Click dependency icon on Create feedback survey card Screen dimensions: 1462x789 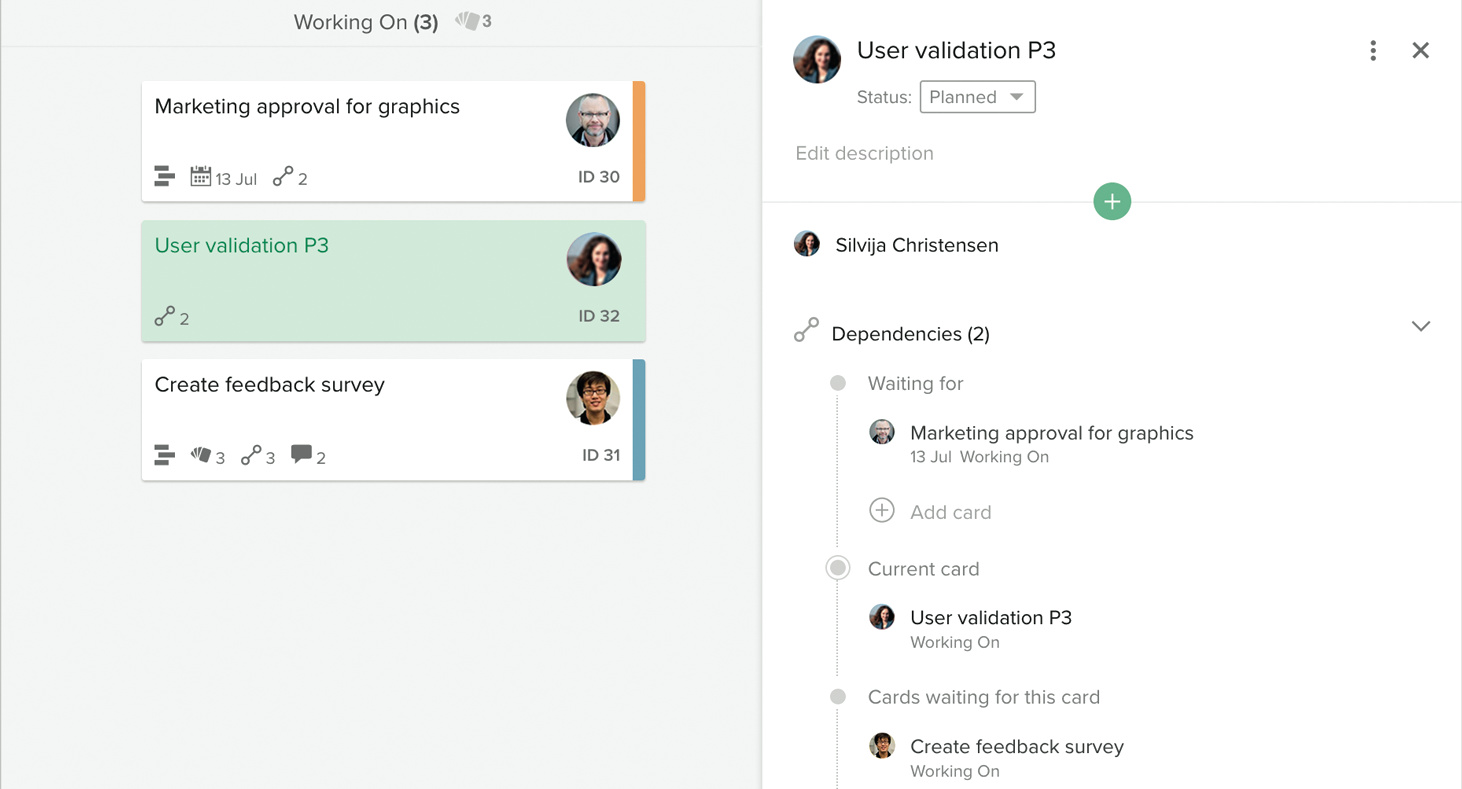tap(251, 456)
